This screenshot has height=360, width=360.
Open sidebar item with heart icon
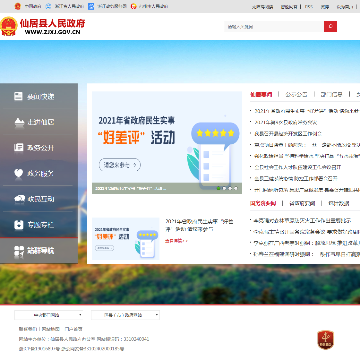pos(39,173)
